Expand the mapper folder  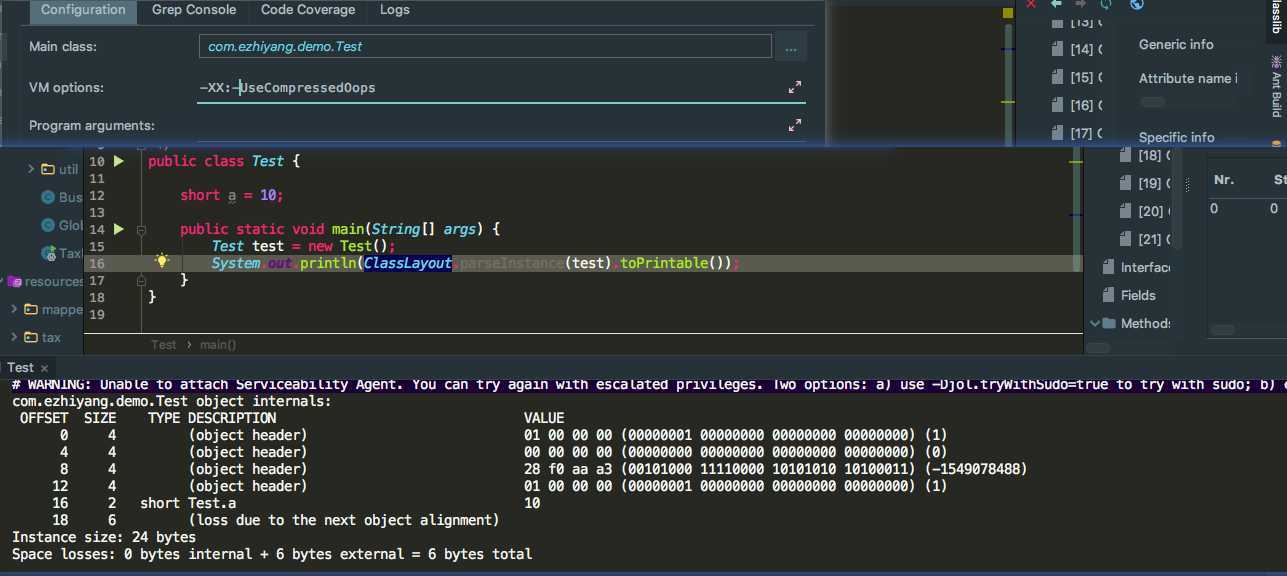point(14,309)
